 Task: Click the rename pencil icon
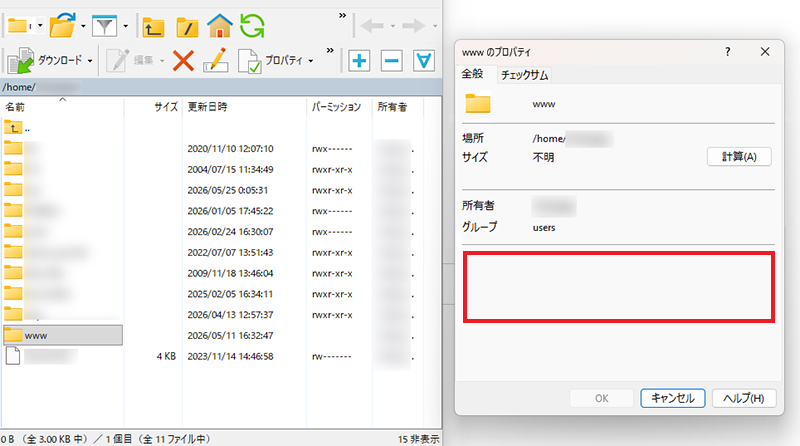click(216, 60)
